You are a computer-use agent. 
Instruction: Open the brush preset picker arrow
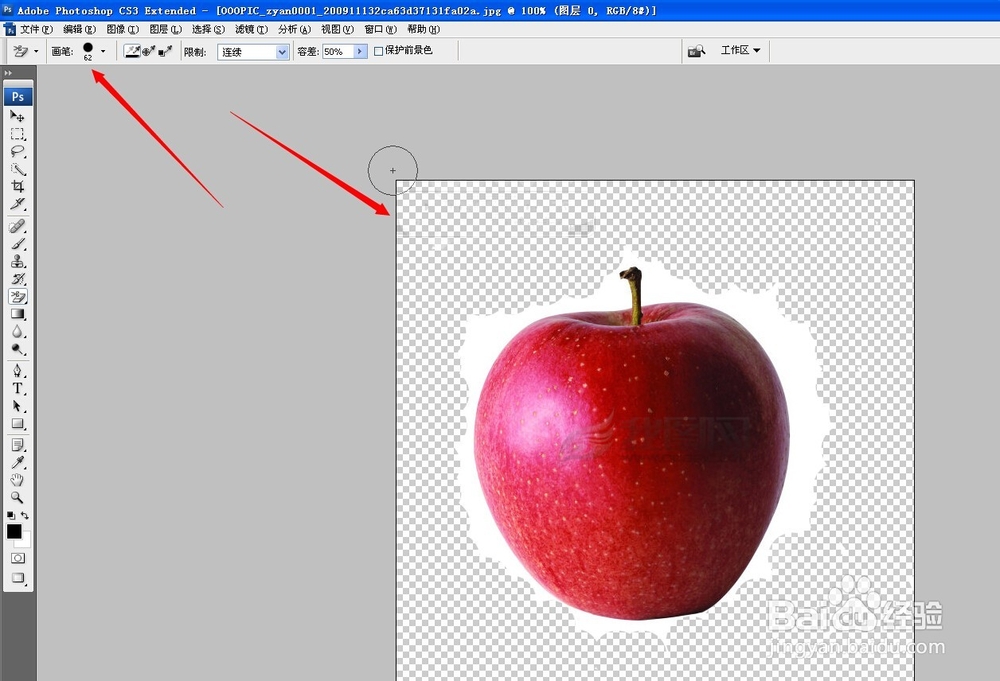103,51
